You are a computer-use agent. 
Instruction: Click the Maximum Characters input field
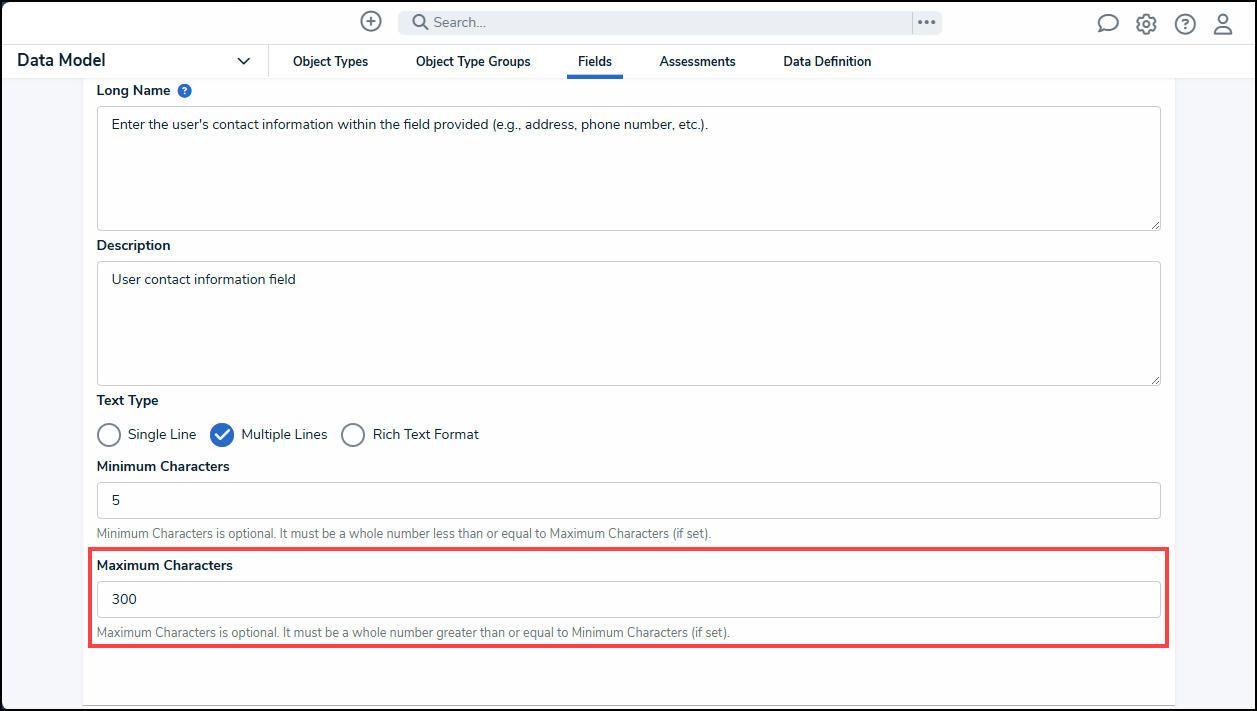[628, 599]
